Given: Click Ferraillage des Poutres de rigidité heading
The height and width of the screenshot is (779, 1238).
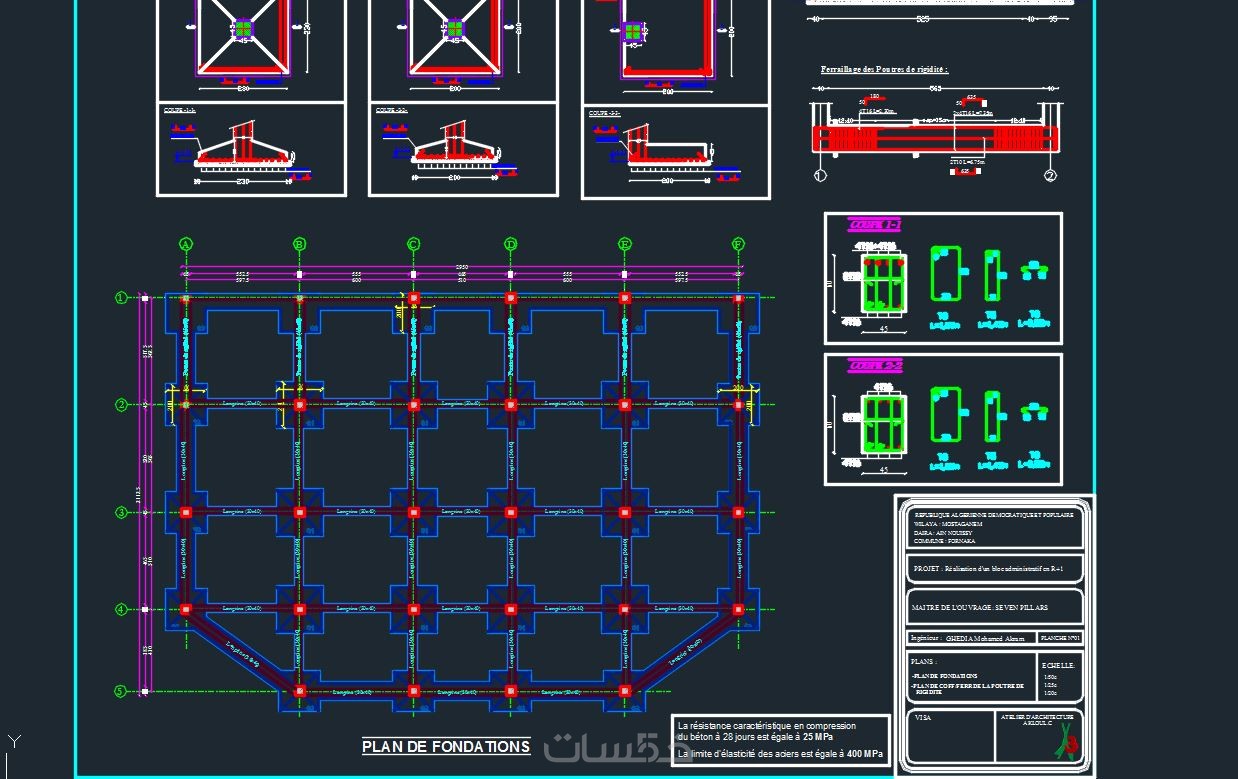Looking at the screenshot, I should point(884,70).
